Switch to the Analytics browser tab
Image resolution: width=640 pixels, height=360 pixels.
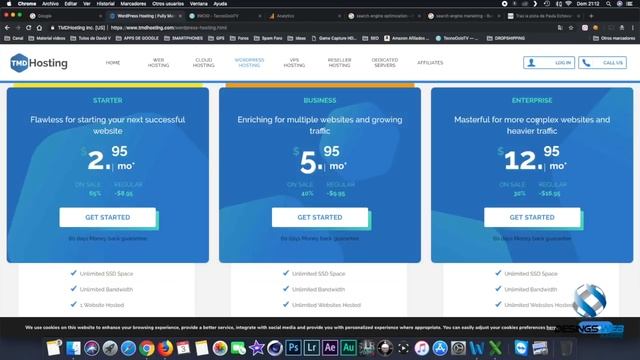pyautogui.click(x=303, y=16)
